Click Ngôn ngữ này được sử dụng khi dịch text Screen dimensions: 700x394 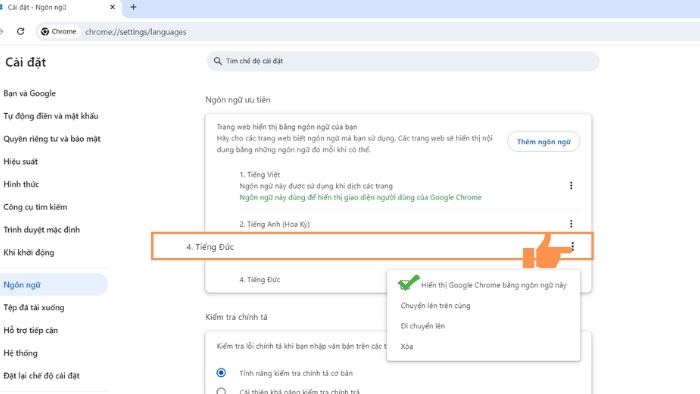click(x=316, y=186)
